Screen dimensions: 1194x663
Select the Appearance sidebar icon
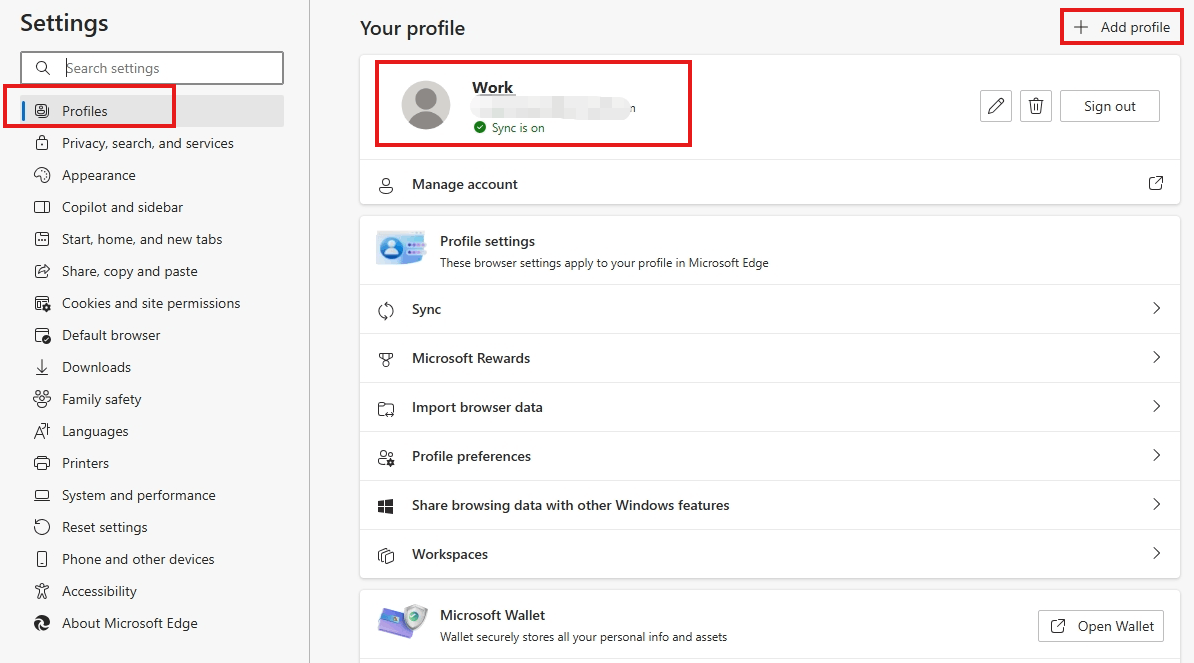pos(41,175)
